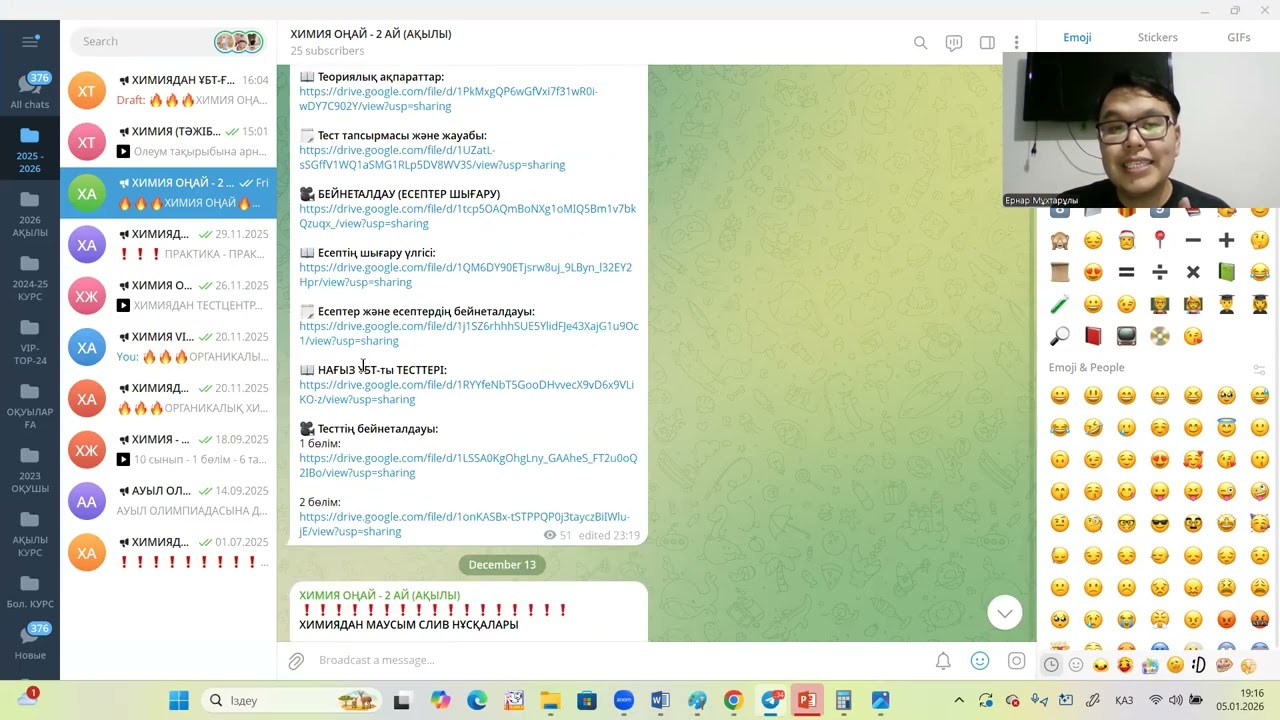Switch to the GIFs tab
Screen dimensions: 1280x720
point(1239,37)
